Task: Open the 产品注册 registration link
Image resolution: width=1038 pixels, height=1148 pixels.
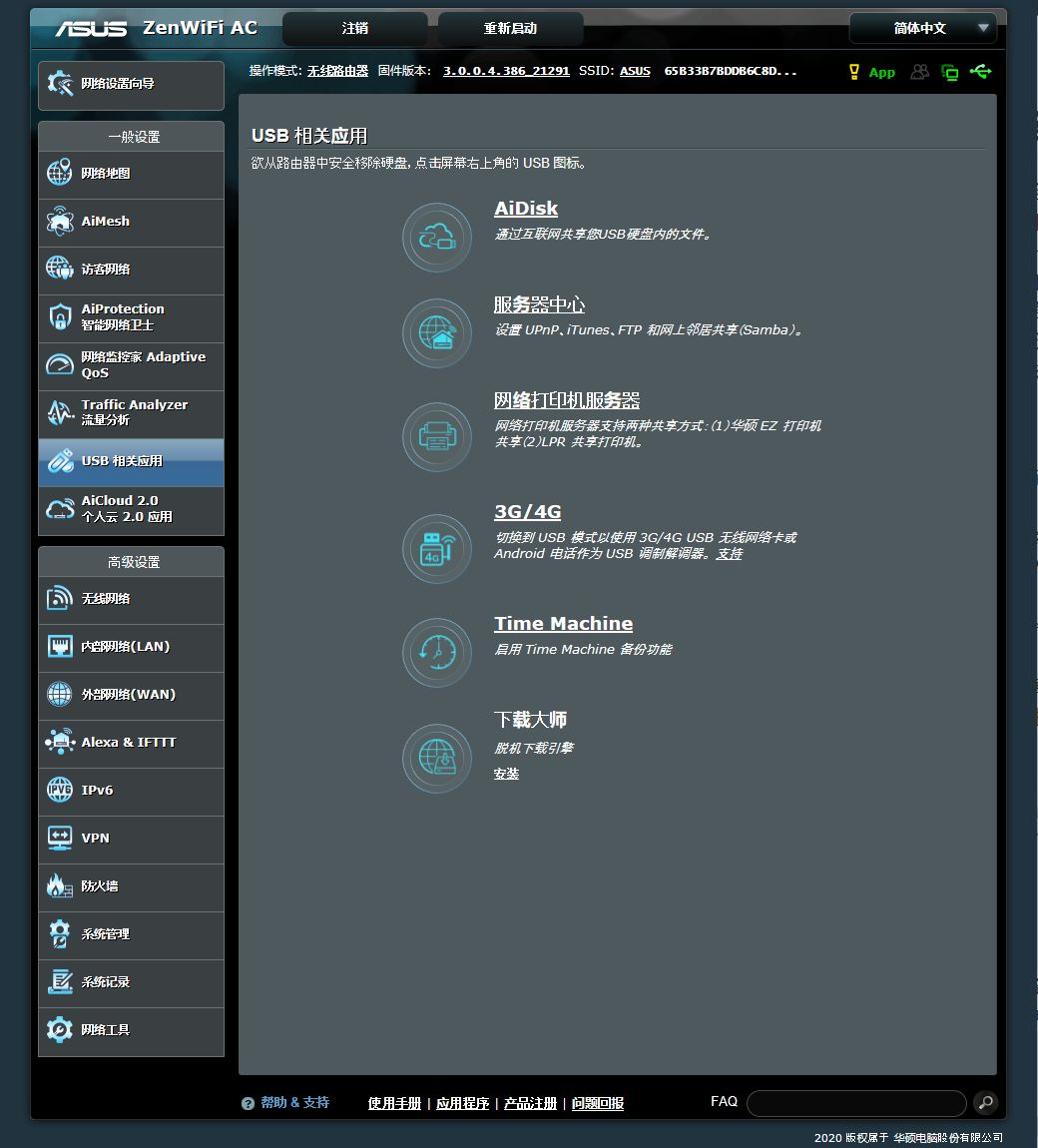Action: pos(531,1103)
